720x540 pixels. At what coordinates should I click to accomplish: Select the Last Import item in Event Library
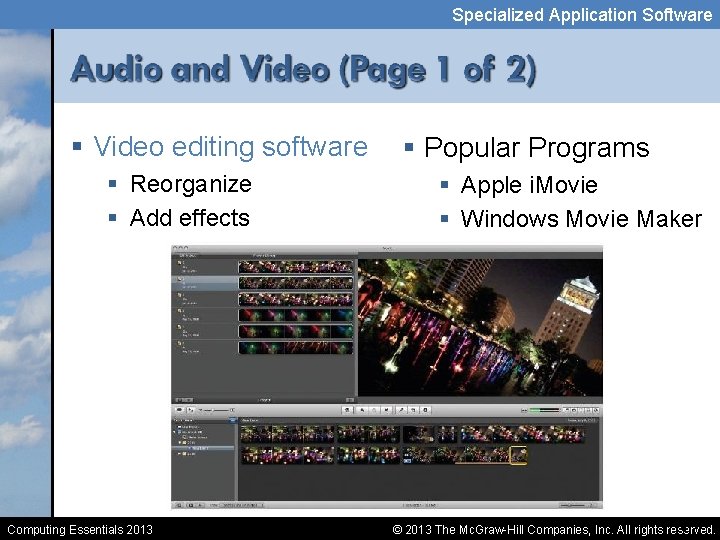point(189,427)
